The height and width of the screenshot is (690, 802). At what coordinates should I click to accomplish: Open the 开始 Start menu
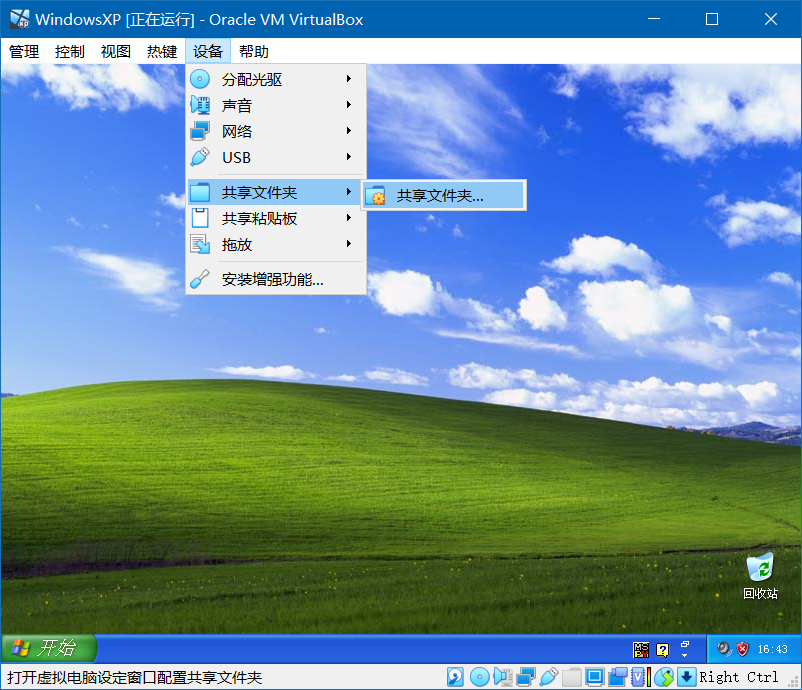click(x=49, y=649)
